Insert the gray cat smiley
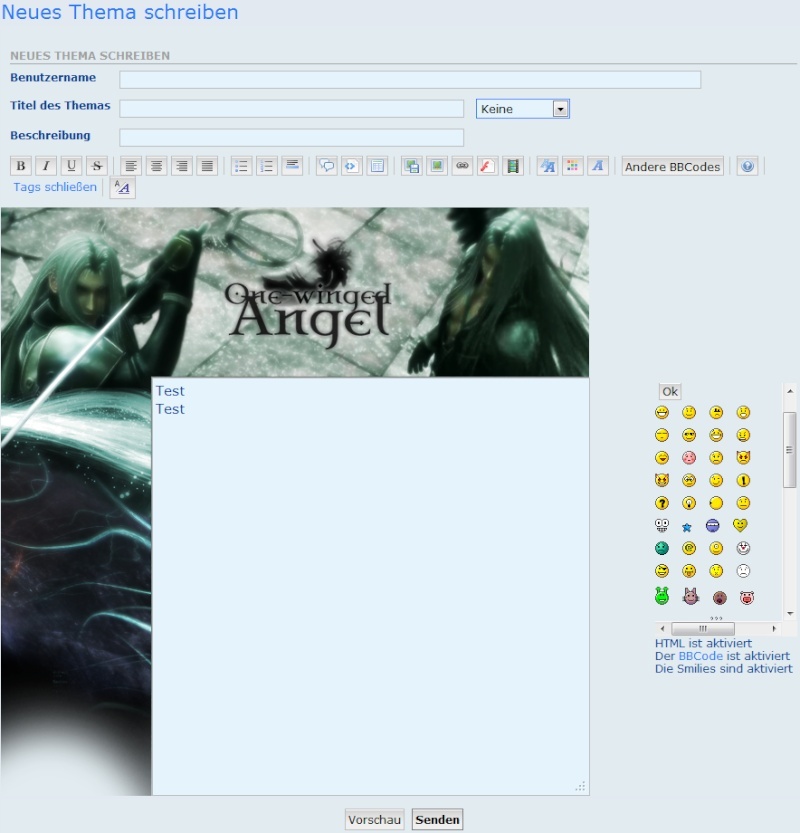This screenshot has height=833, width=800. coord(691,597)
